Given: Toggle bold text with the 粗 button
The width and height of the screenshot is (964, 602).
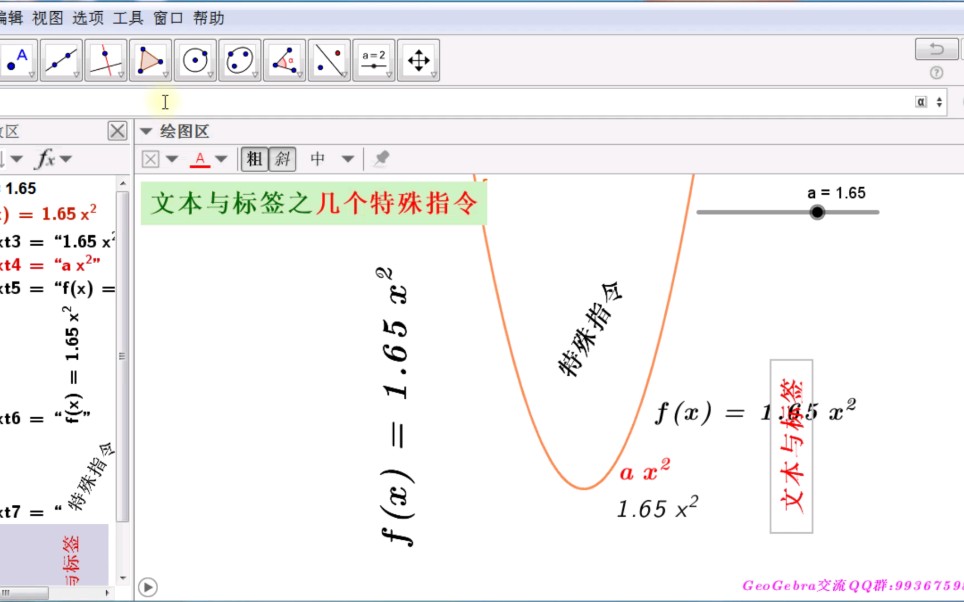Looking at the screenshot, I should [253, 158].
